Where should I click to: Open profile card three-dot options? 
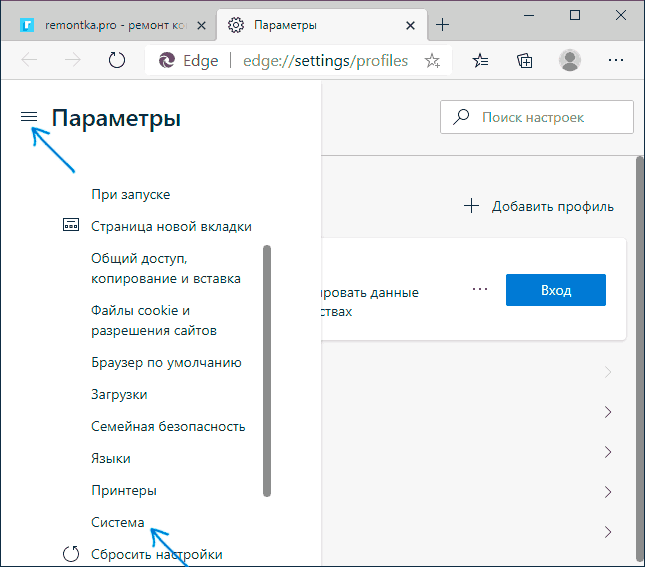pos(480,289)
